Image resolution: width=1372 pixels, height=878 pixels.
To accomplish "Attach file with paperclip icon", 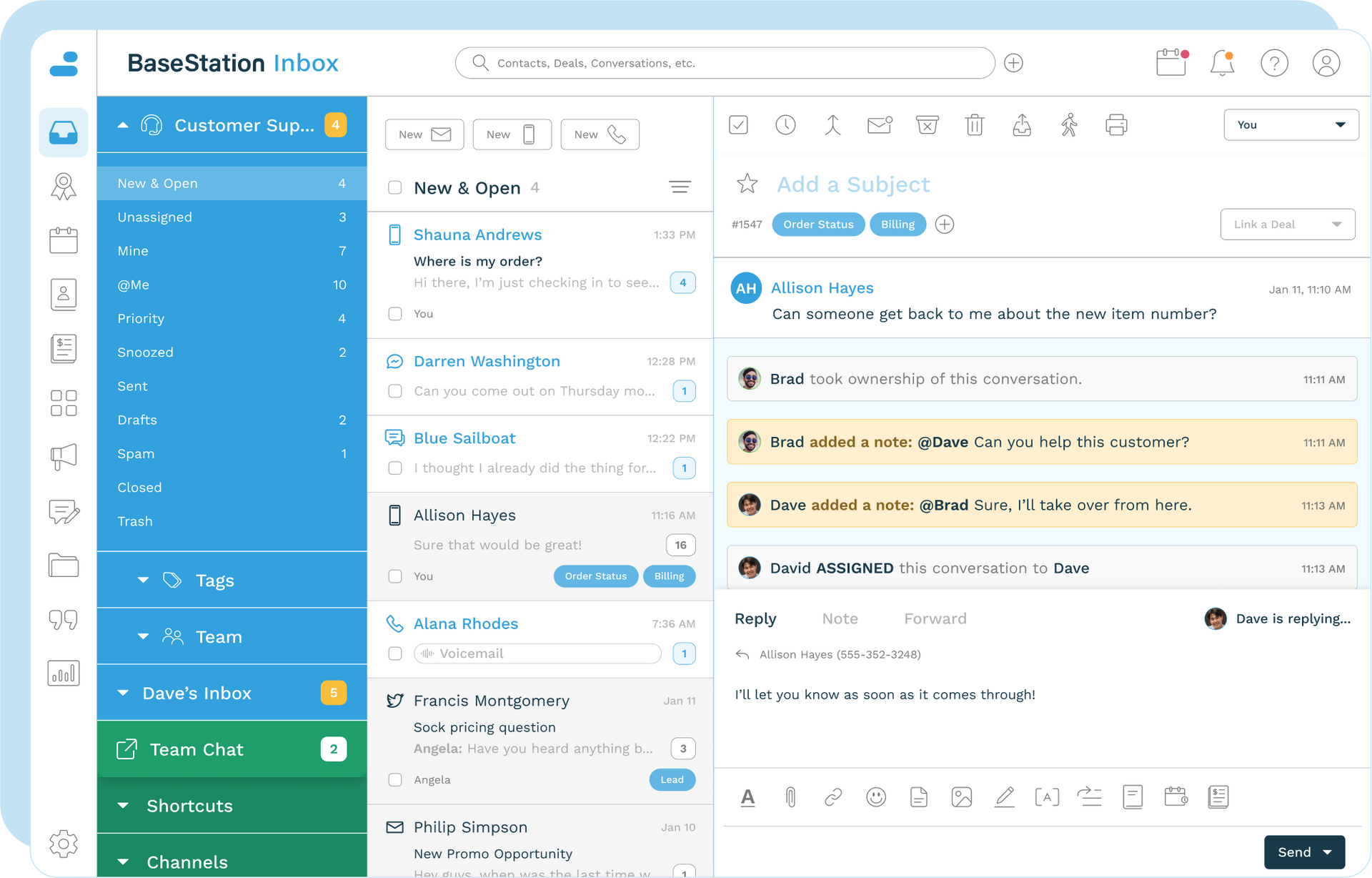I will 790,796.
